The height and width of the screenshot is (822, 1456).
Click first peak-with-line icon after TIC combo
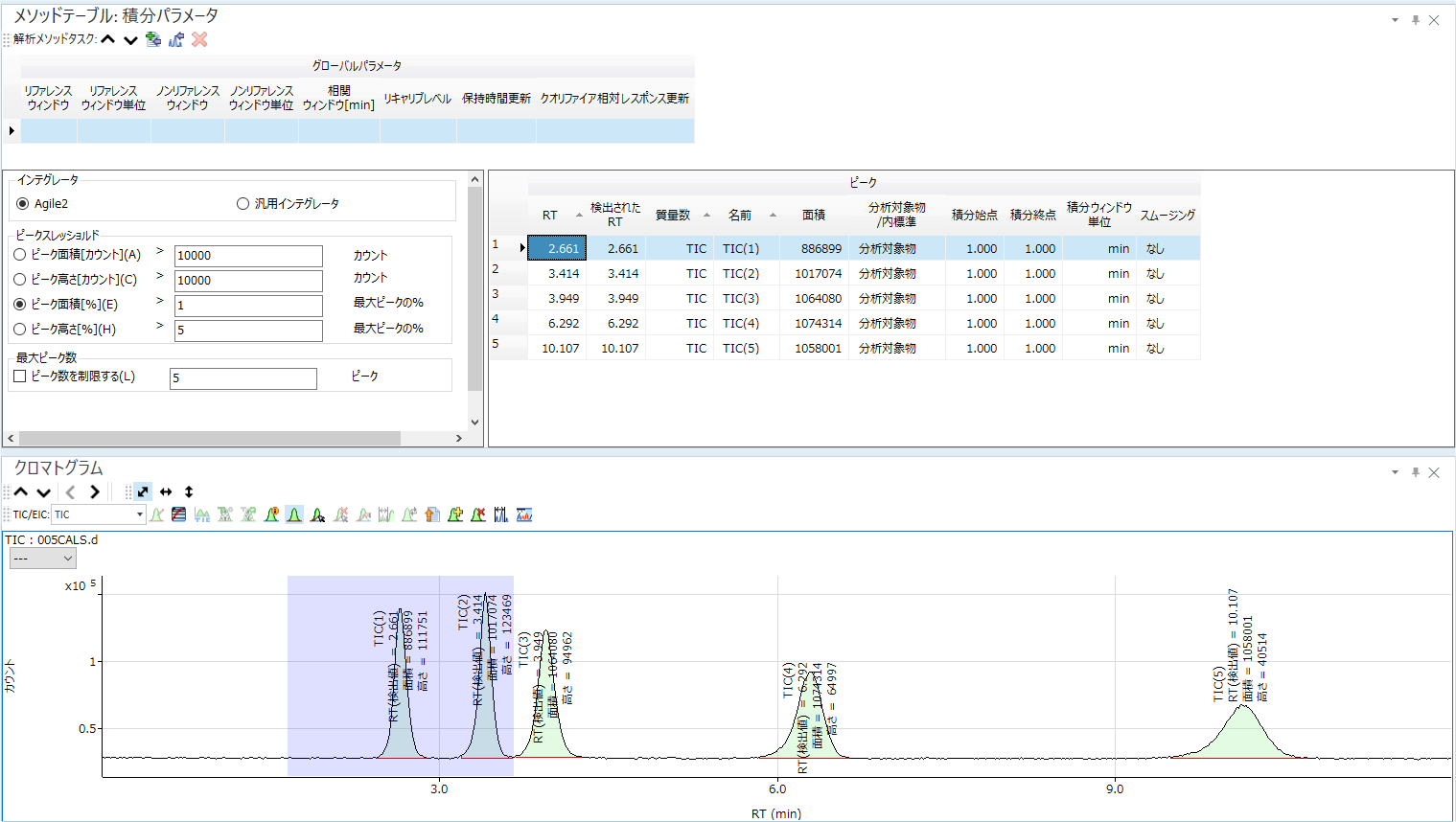(156, 514)
